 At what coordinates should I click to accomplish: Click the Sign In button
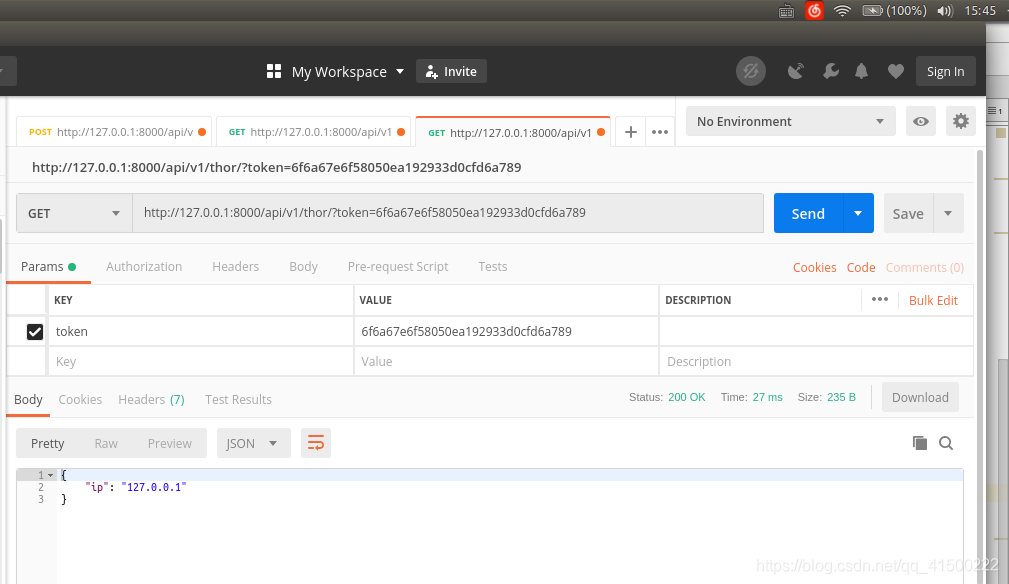945,71
